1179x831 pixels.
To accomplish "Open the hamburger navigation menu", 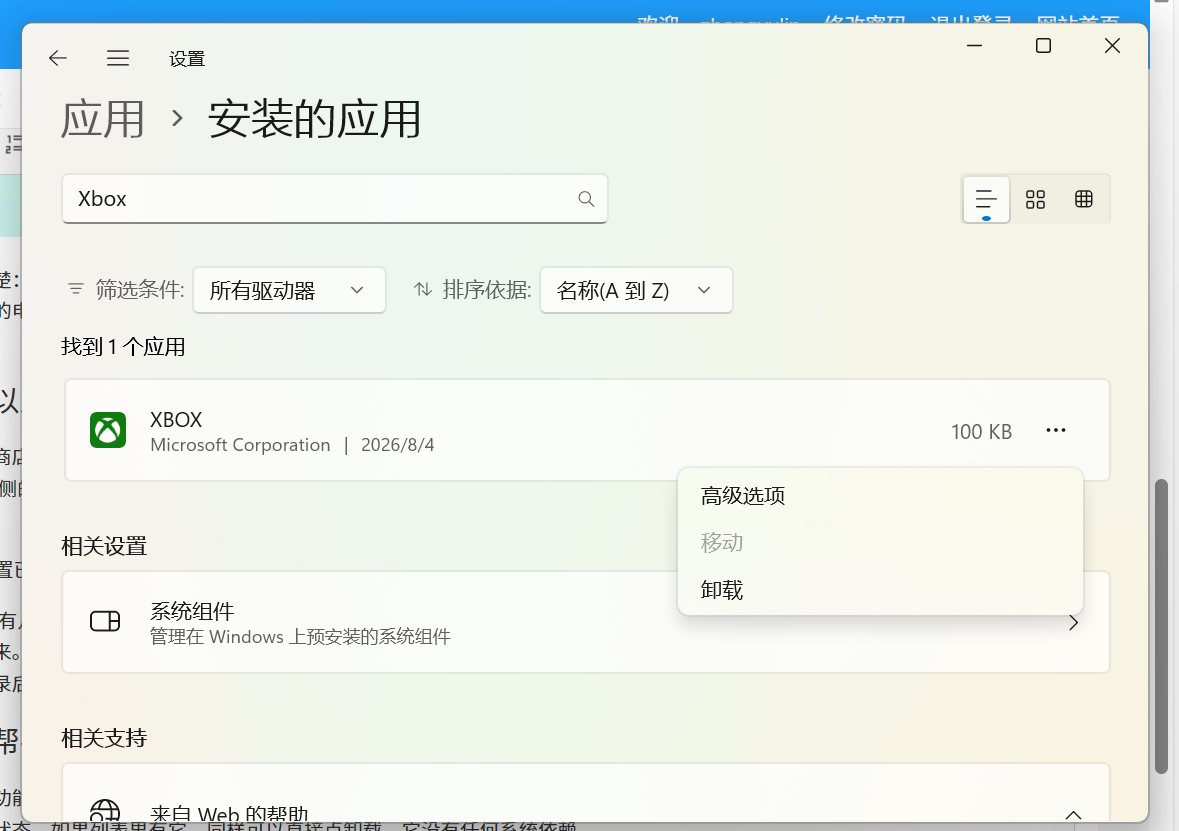I will point(118,58).
